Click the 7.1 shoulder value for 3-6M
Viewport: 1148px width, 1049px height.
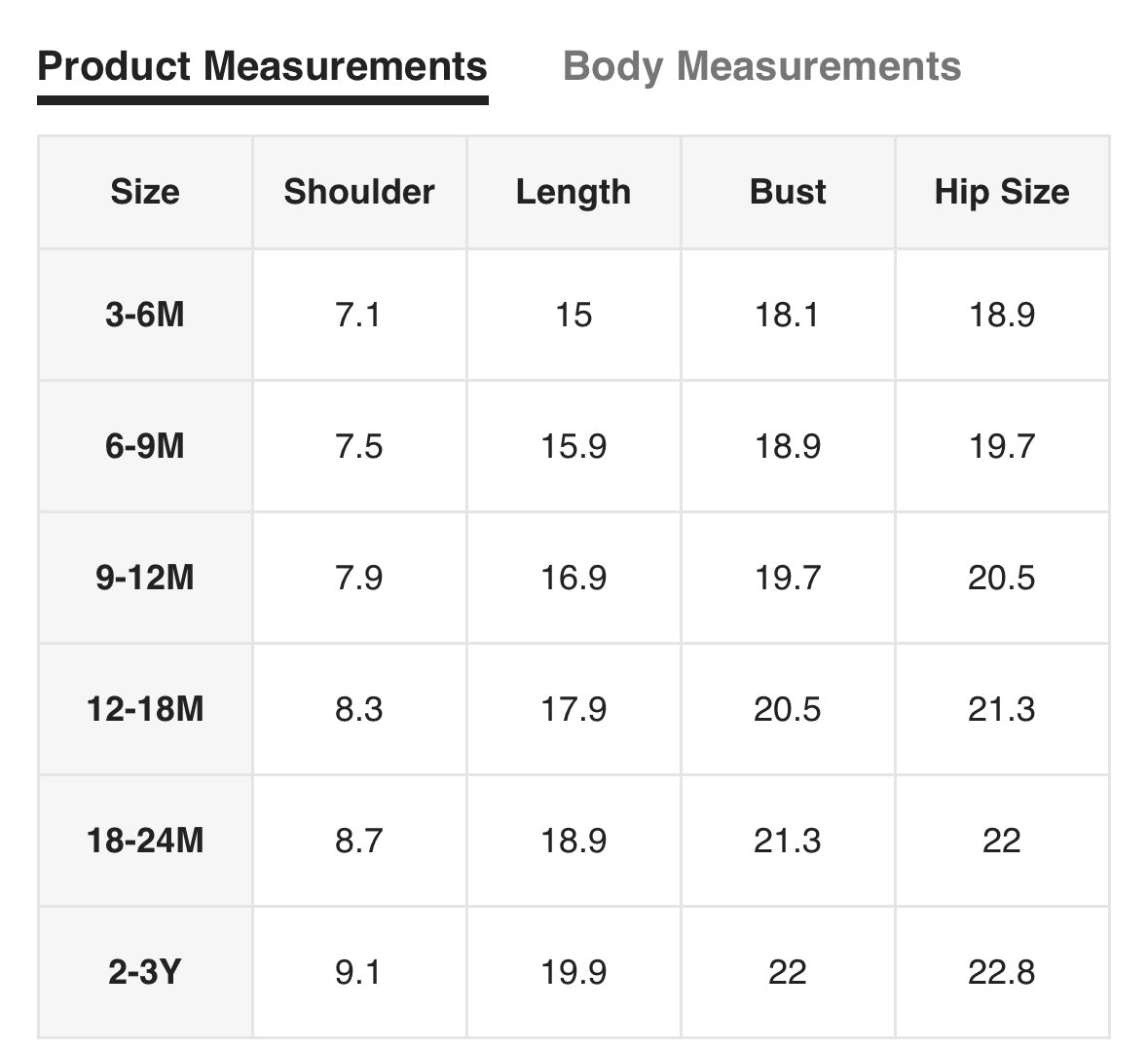pyautogui.click(x=358, y=315)
